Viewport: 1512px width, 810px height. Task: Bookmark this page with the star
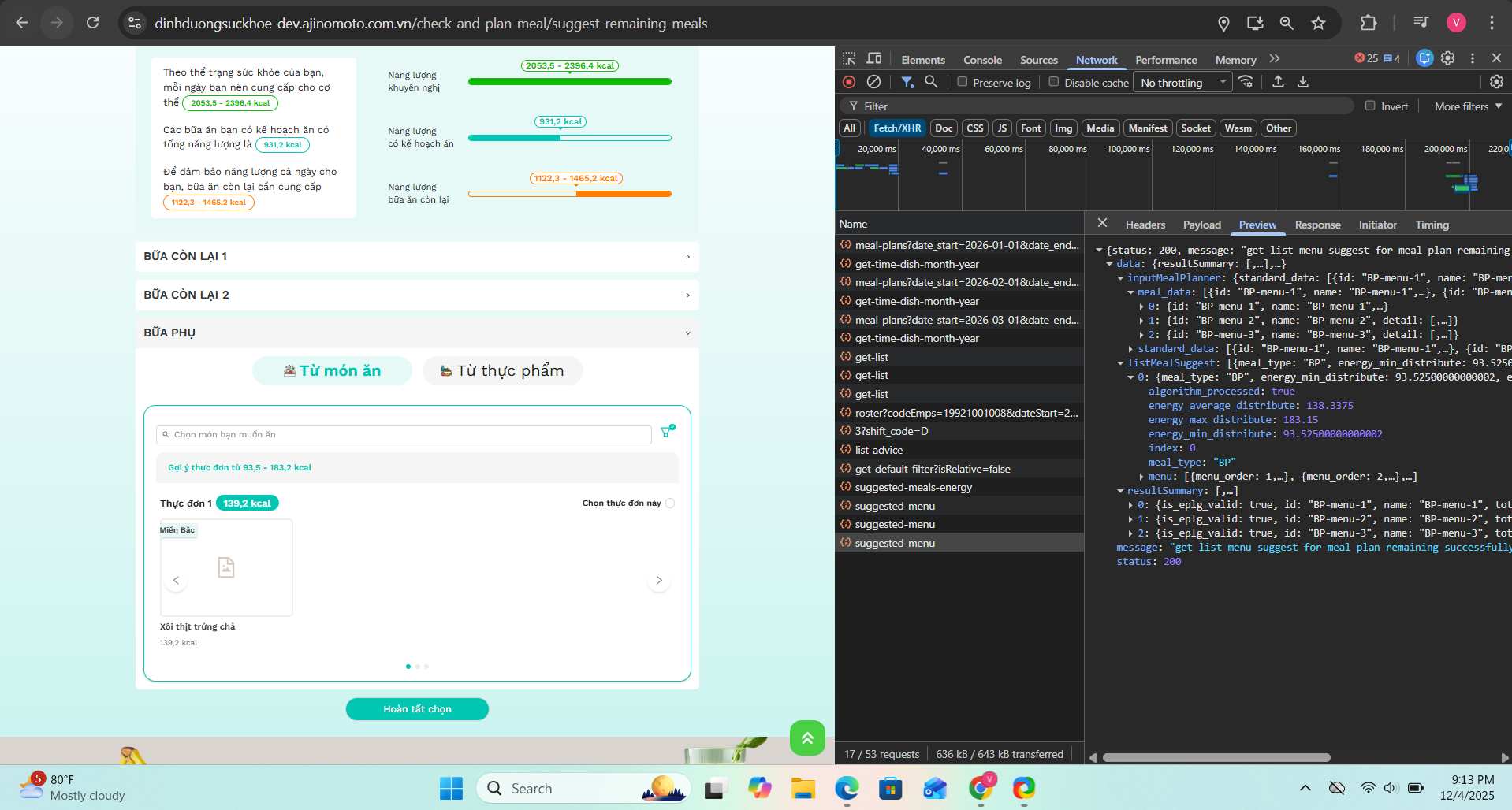pyautogui.click(x=1318, y=23)
